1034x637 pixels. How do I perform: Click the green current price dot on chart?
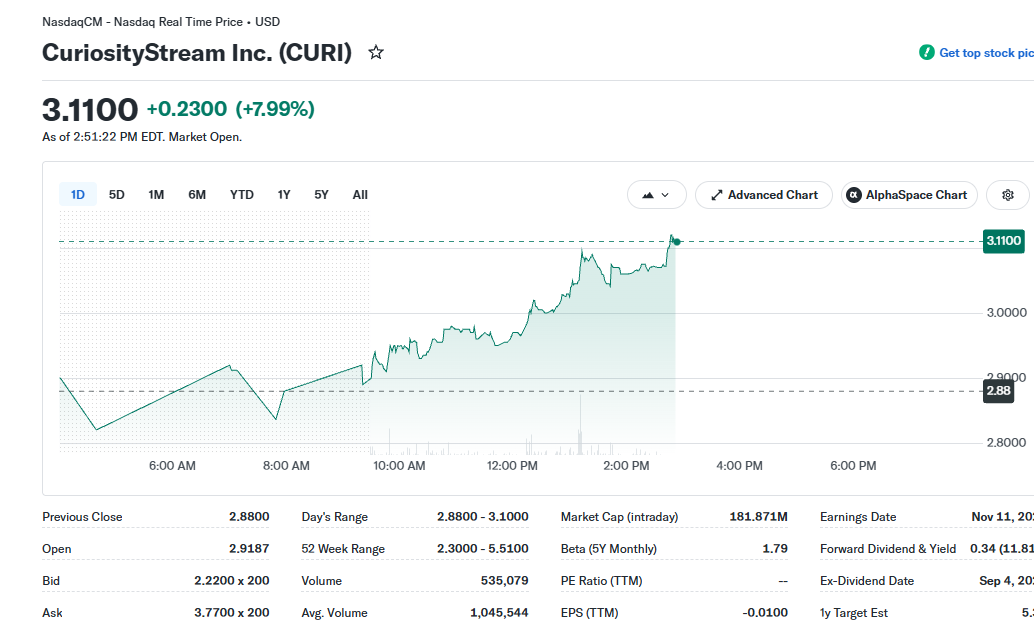click(x=677, y=242)
